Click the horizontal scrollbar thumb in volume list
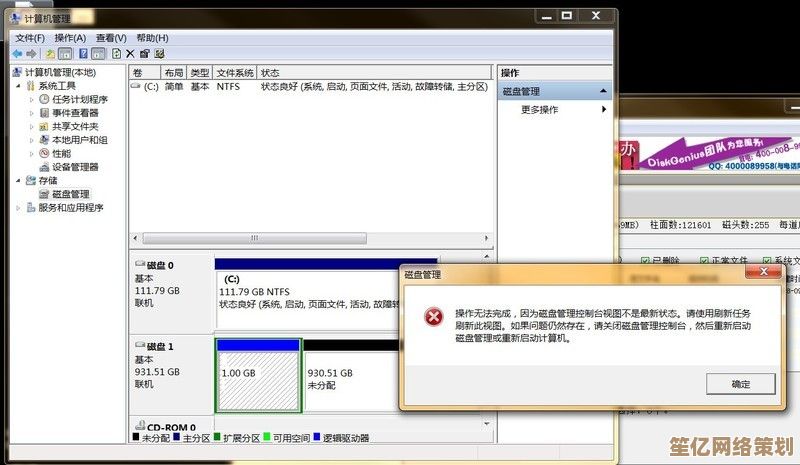800x465 pixels. [x=255, y=238]
